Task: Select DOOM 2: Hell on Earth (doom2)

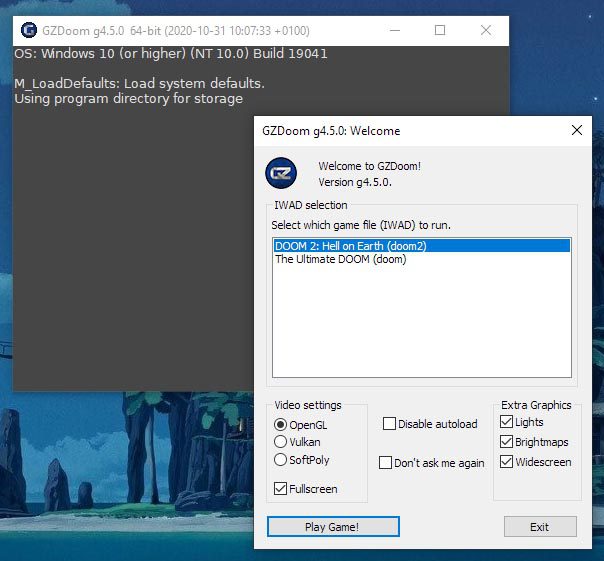Action: coord(422,246)
